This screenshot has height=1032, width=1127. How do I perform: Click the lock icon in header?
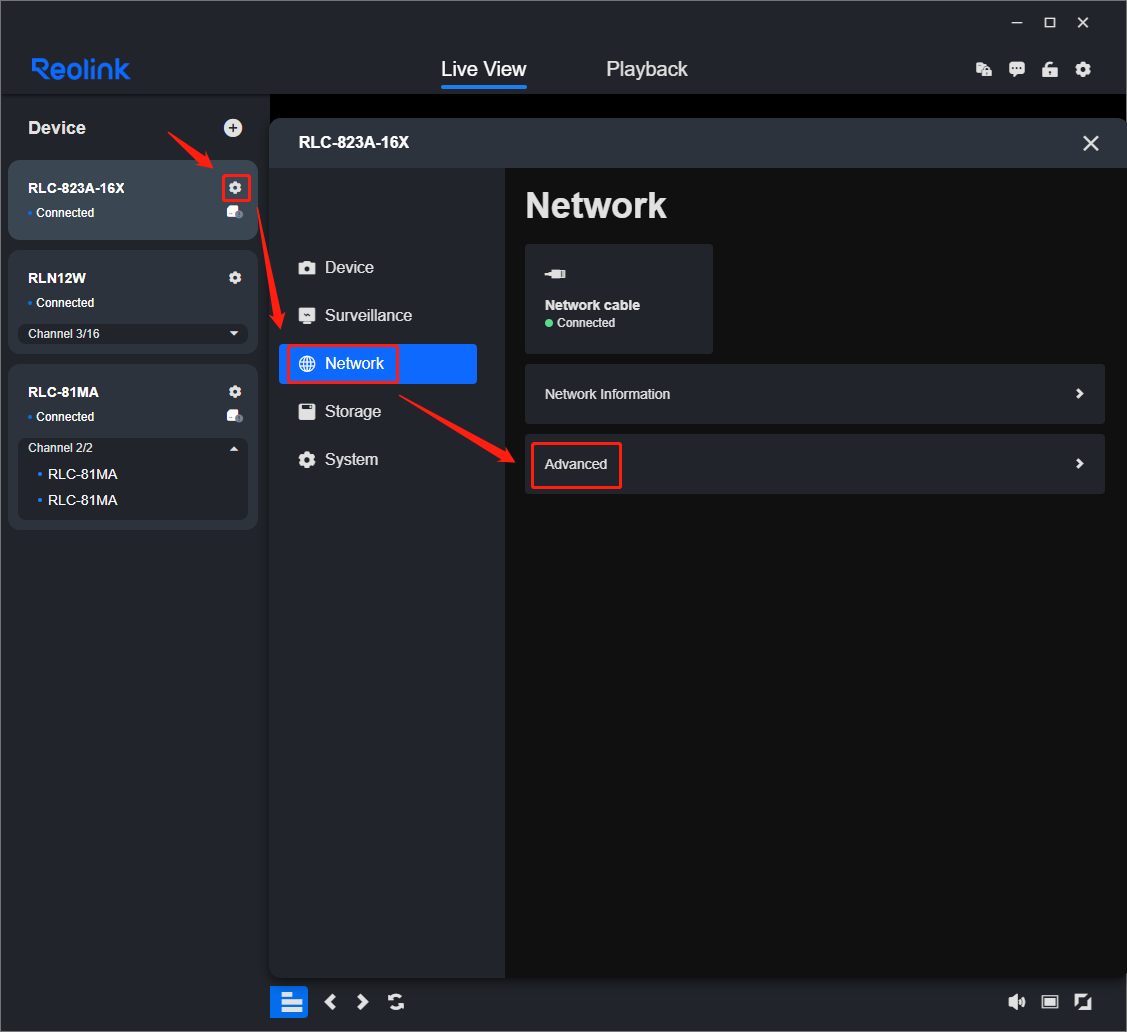(1049, 69)
